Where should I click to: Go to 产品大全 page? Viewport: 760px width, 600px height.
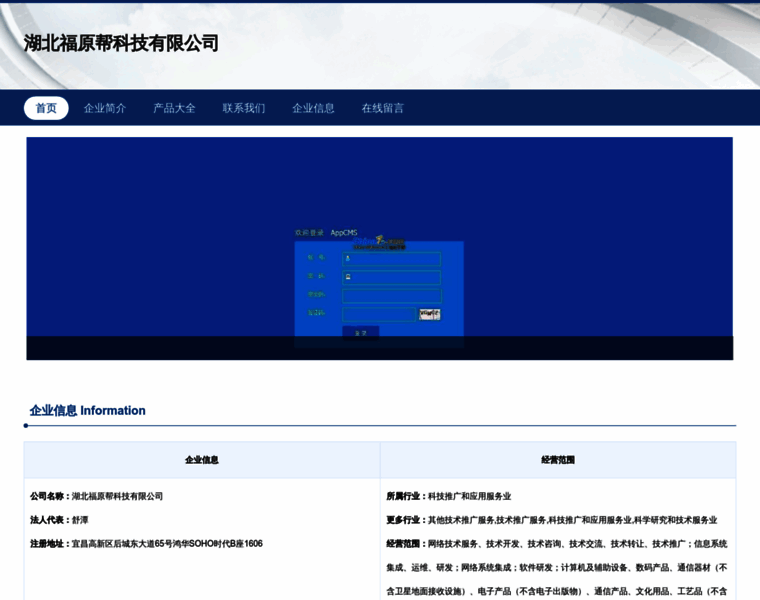174,108
